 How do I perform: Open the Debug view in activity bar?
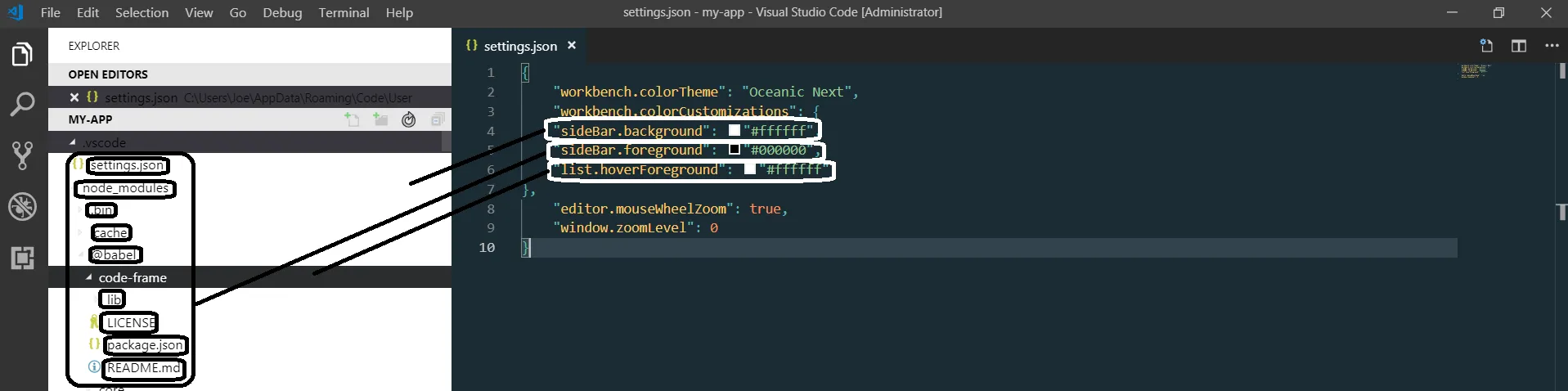[22, 206]
